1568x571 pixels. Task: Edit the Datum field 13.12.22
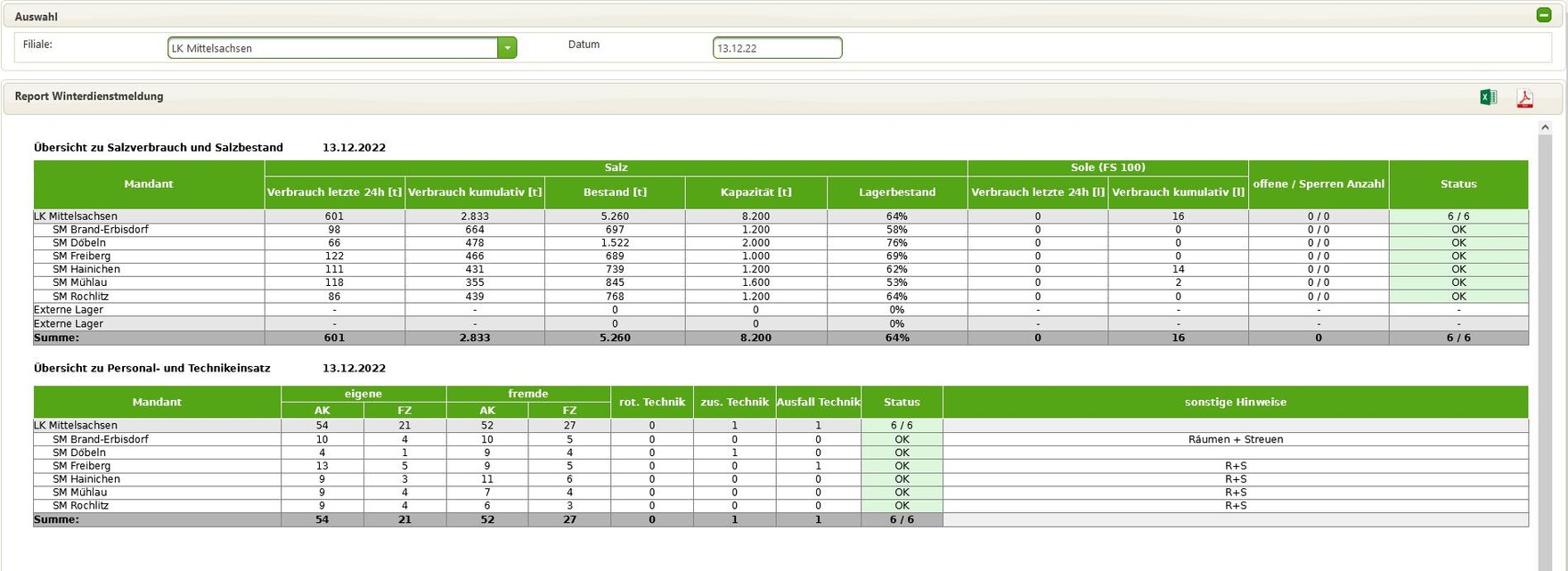click(x=777, y=48)
